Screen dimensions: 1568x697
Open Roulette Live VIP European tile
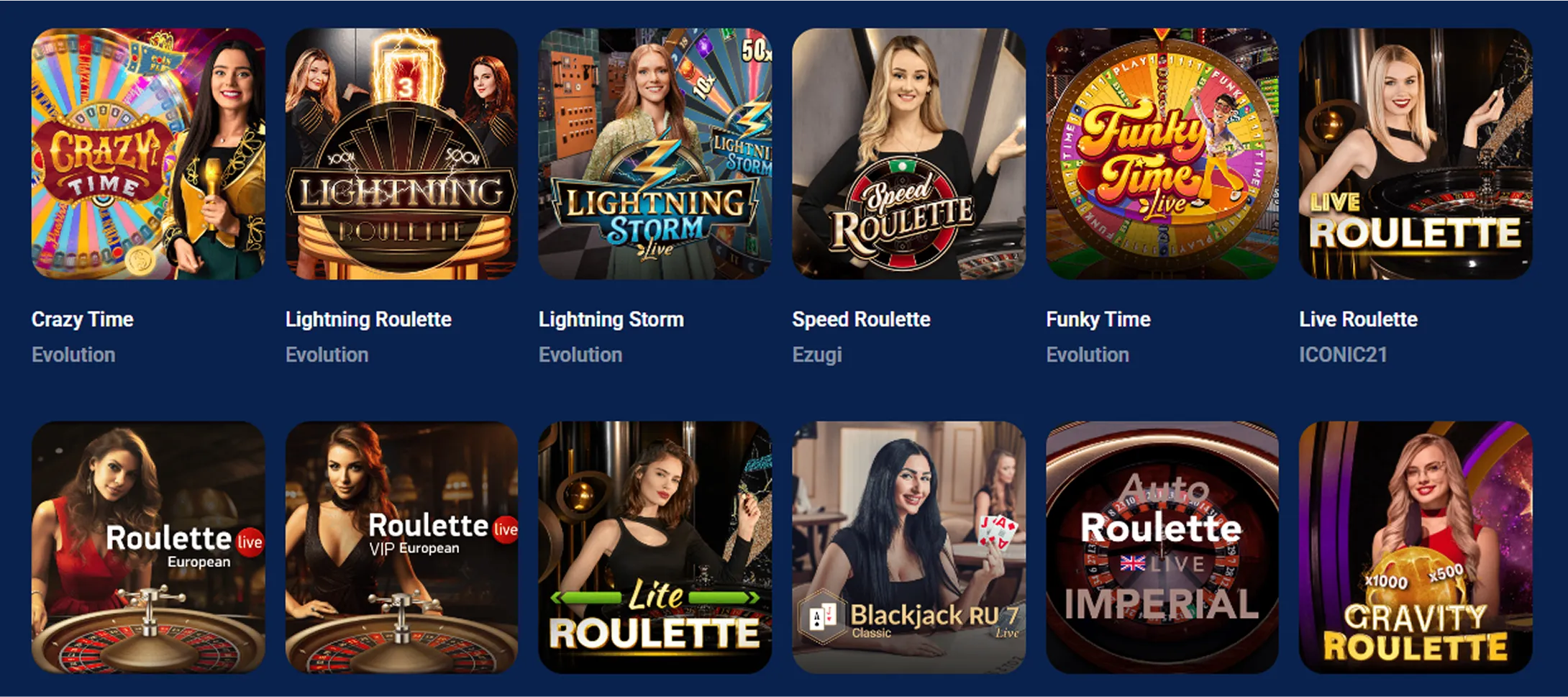tap(401, 547)
